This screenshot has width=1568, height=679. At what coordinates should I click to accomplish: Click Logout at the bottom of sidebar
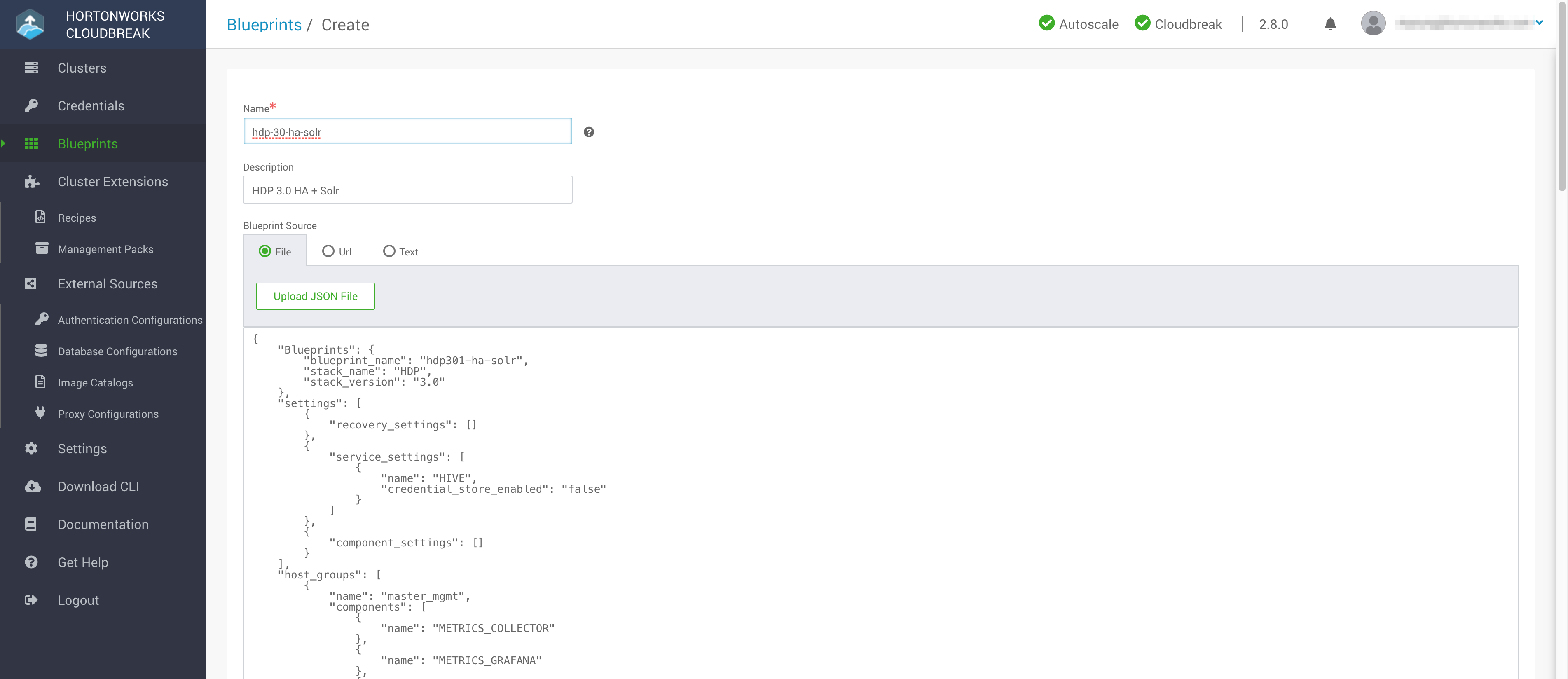pos(78,600)
